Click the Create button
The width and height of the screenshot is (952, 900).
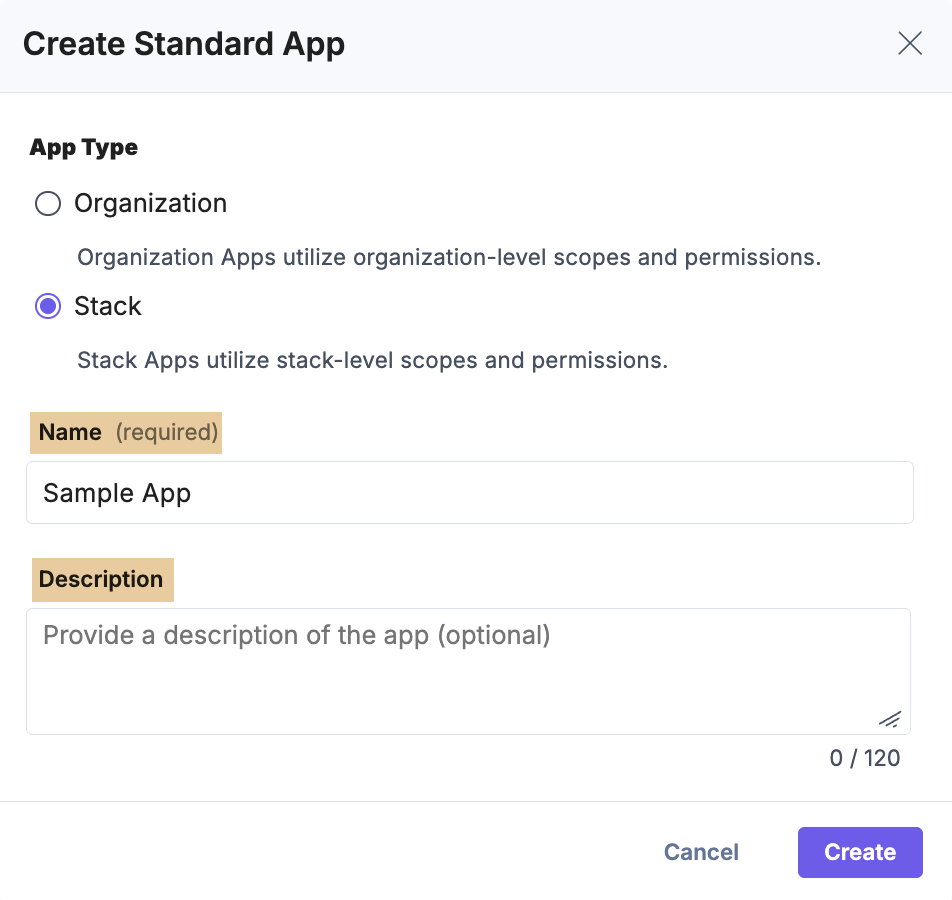859,852
